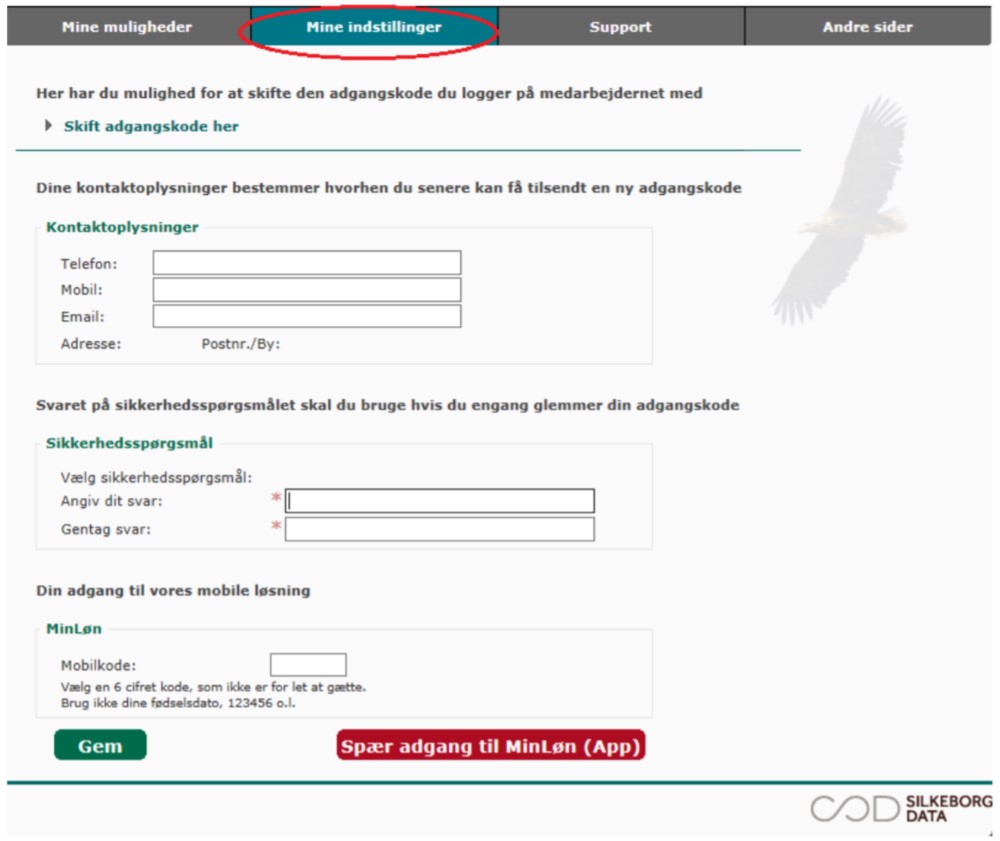Click the Silkeborg Data logo
The width and height of the screenshot is (1000, 841).
(900, 808)
